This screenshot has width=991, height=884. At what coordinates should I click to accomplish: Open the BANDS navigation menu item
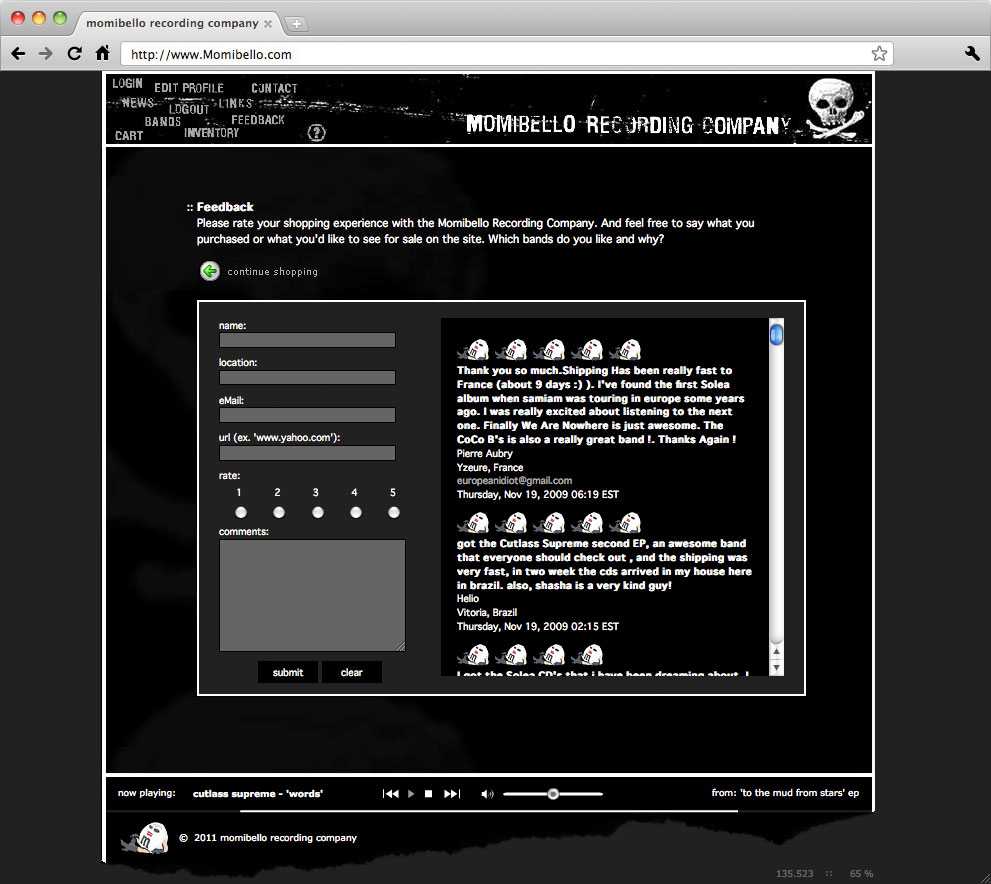pyautogui.click(x=163, y=122)
